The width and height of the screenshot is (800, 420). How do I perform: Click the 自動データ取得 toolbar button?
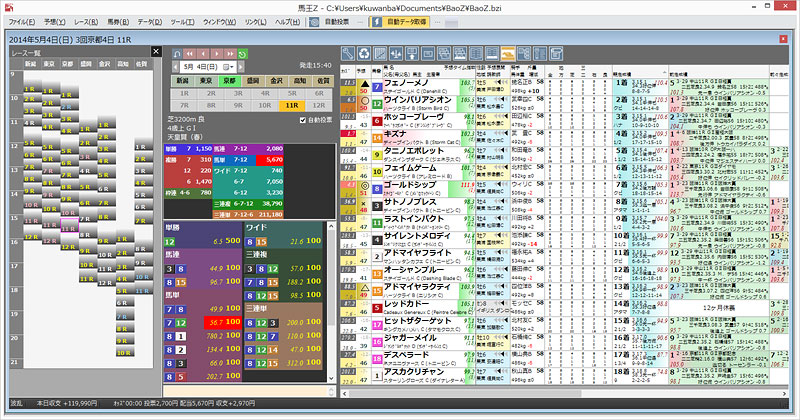point(401,22)
